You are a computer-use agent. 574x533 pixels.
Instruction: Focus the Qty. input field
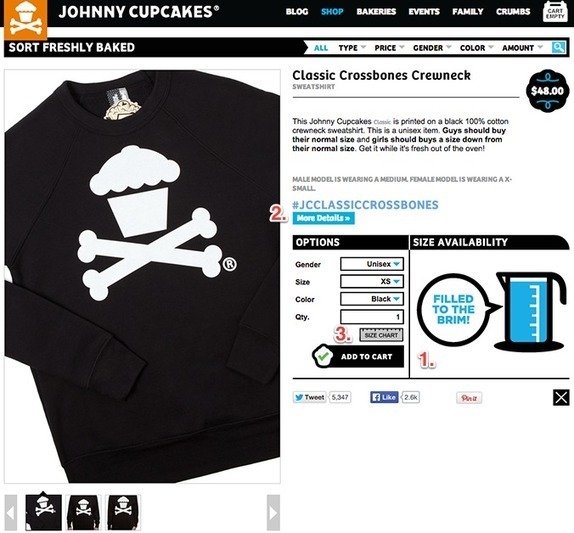[372, 317]
